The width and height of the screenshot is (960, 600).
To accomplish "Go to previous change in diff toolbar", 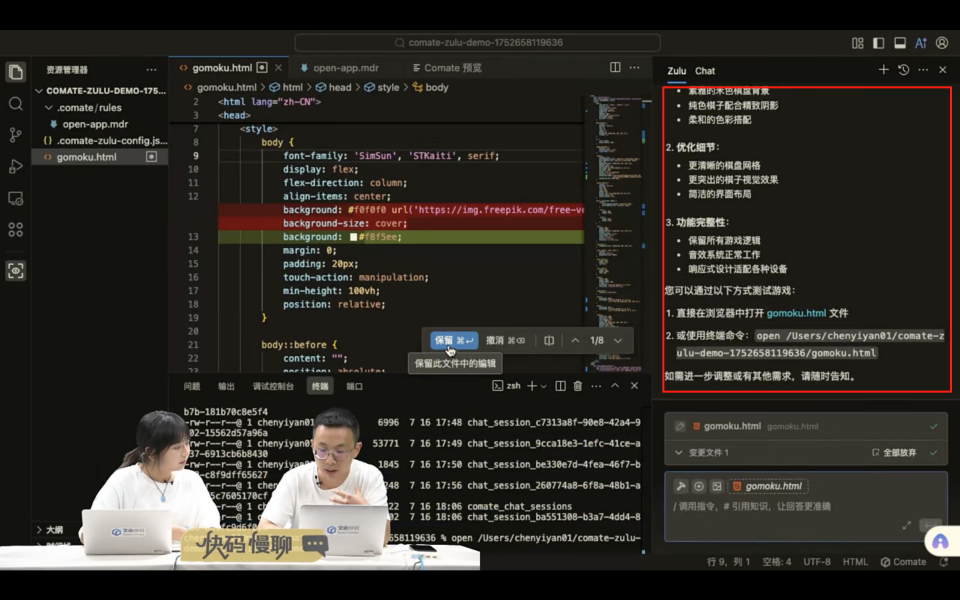I will (x=576, y=340).
